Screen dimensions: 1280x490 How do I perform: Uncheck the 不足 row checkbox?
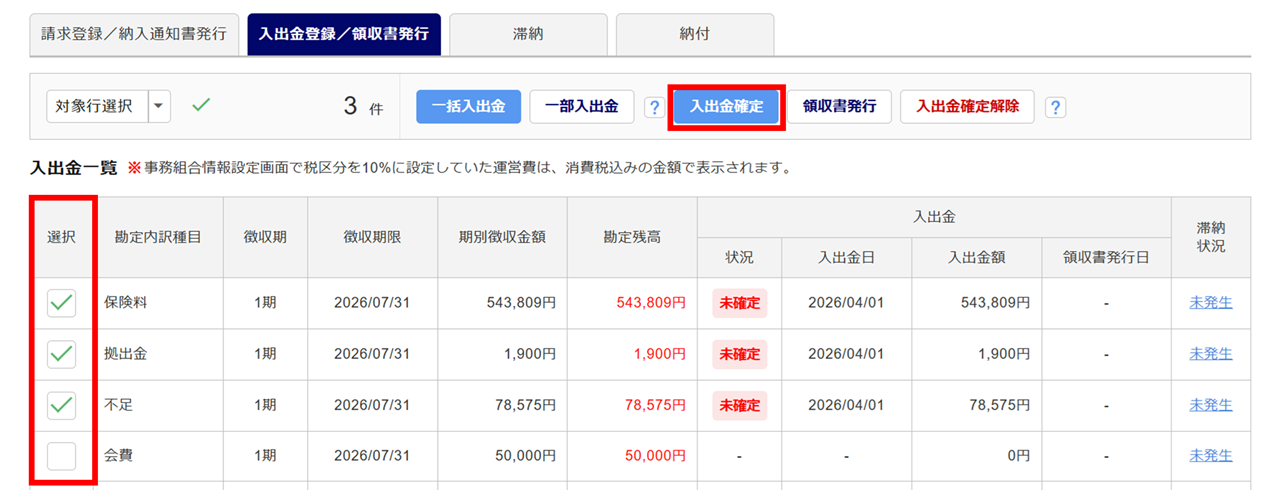[x=62, y=405]
